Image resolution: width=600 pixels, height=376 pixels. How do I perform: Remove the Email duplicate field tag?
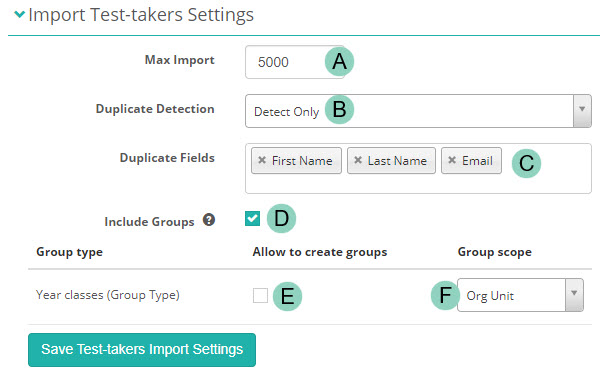coord(452,160)
